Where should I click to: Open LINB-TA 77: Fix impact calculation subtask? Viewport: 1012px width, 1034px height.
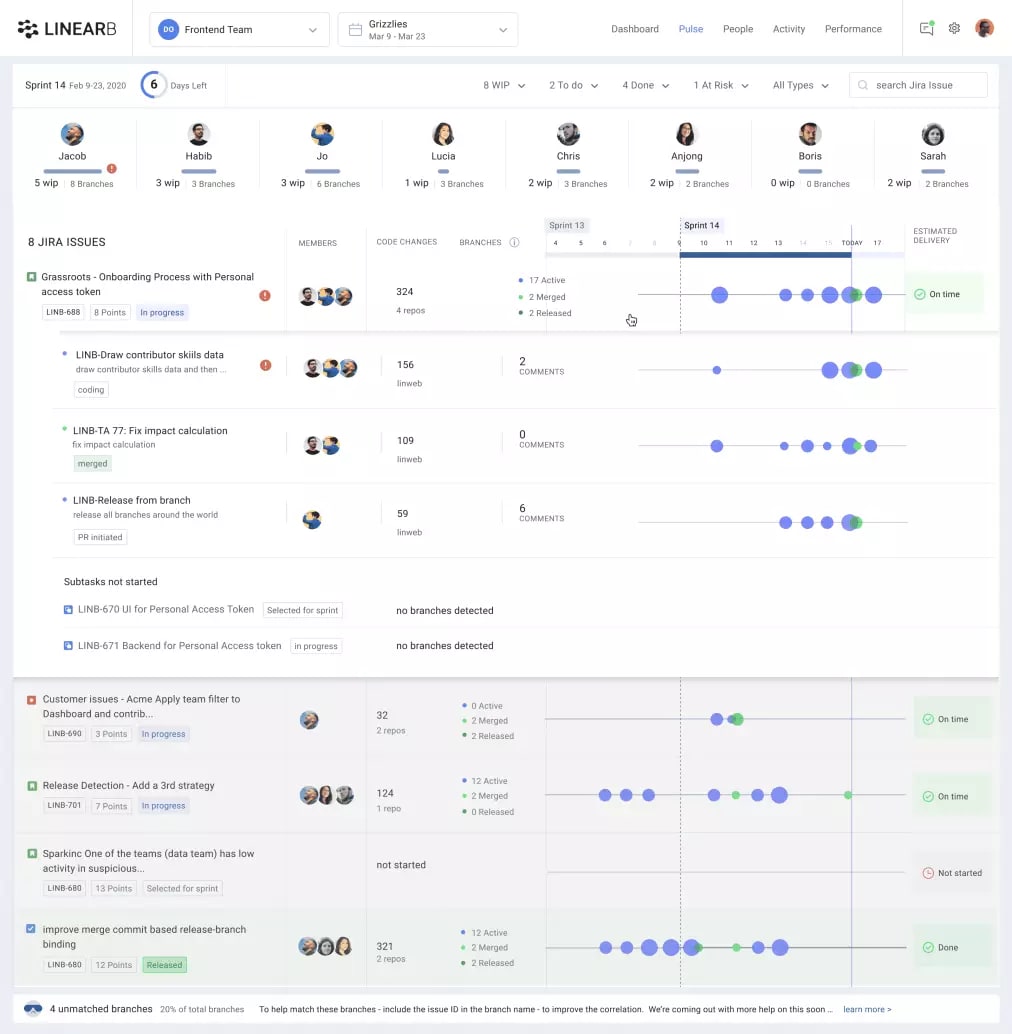(x=150, y=431)
